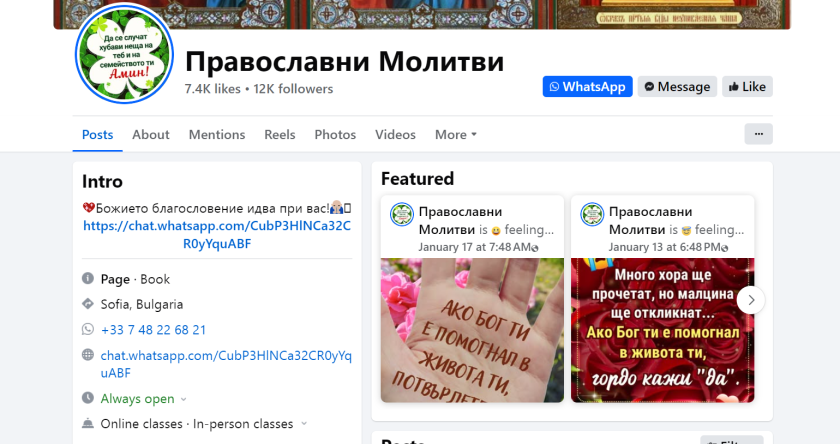Click public globe icon on January 17 post
Screen dimensions: 840x444
535,248
